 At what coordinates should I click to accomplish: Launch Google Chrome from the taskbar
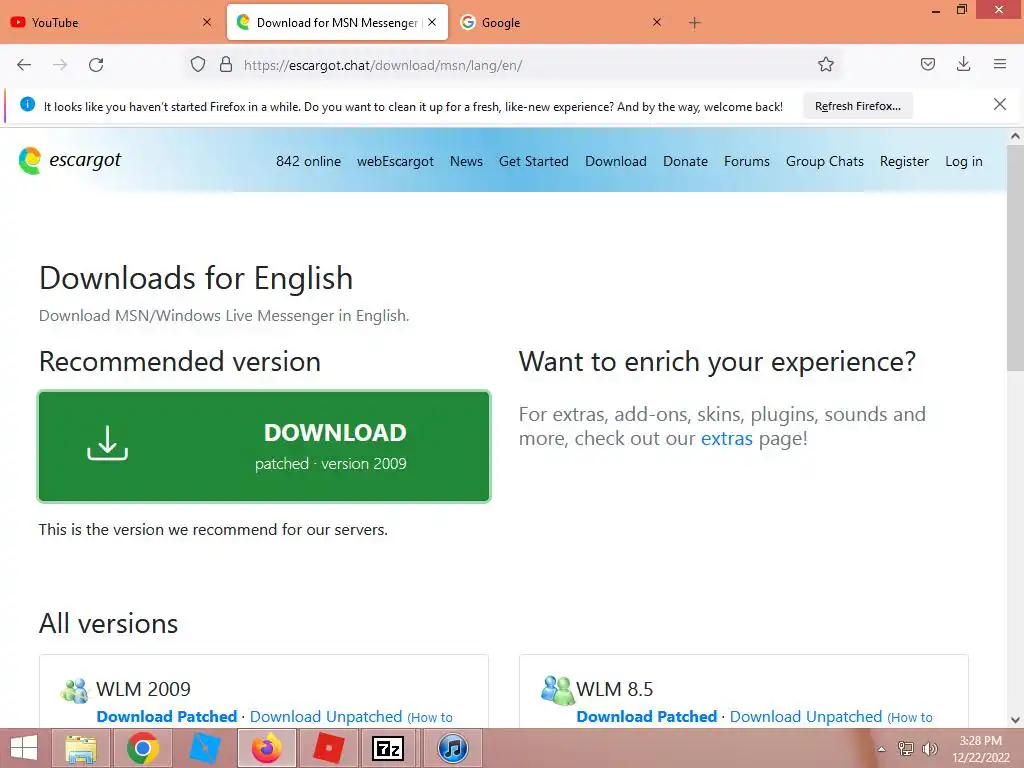point(143,748)
